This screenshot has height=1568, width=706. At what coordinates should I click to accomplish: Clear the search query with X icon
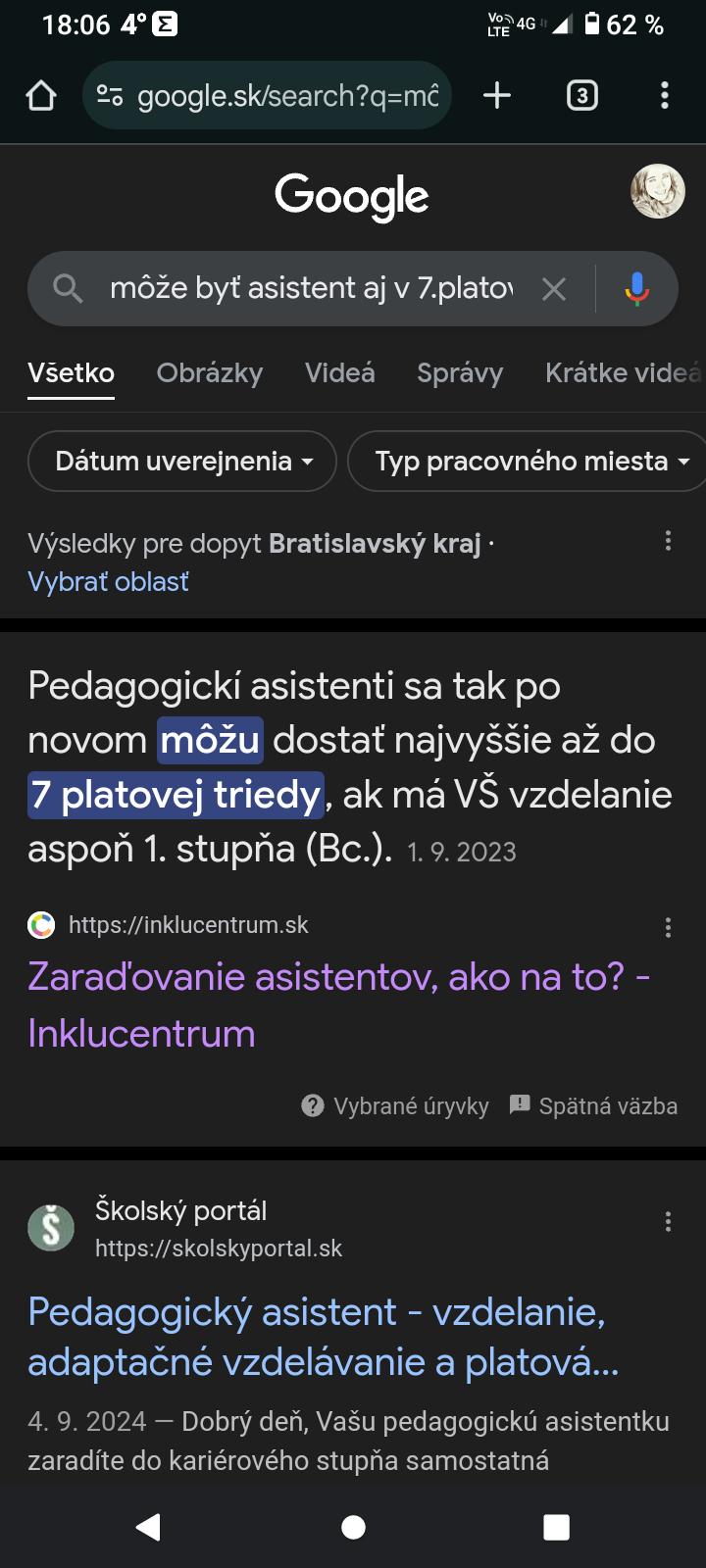pyautogui.click(x=554, y=288)
